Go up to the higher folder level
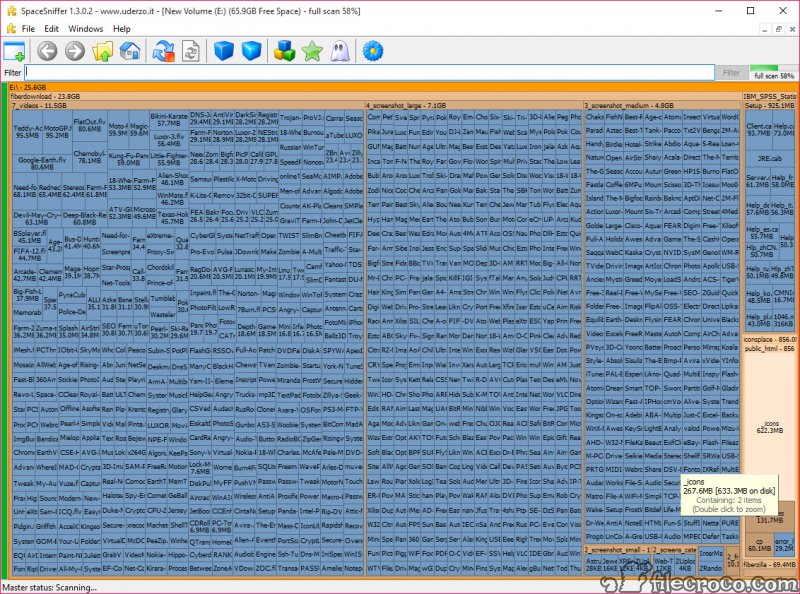Image resolution: width=800 pixels, height=594 pixels. point(103,51)
